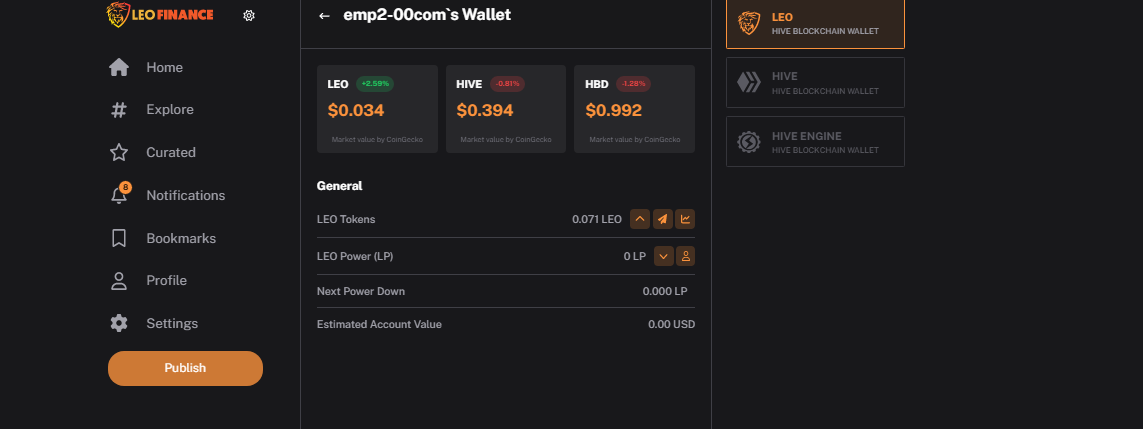
Task: Click the LeoFinance lion logo
Action: (x=160, y=15)
